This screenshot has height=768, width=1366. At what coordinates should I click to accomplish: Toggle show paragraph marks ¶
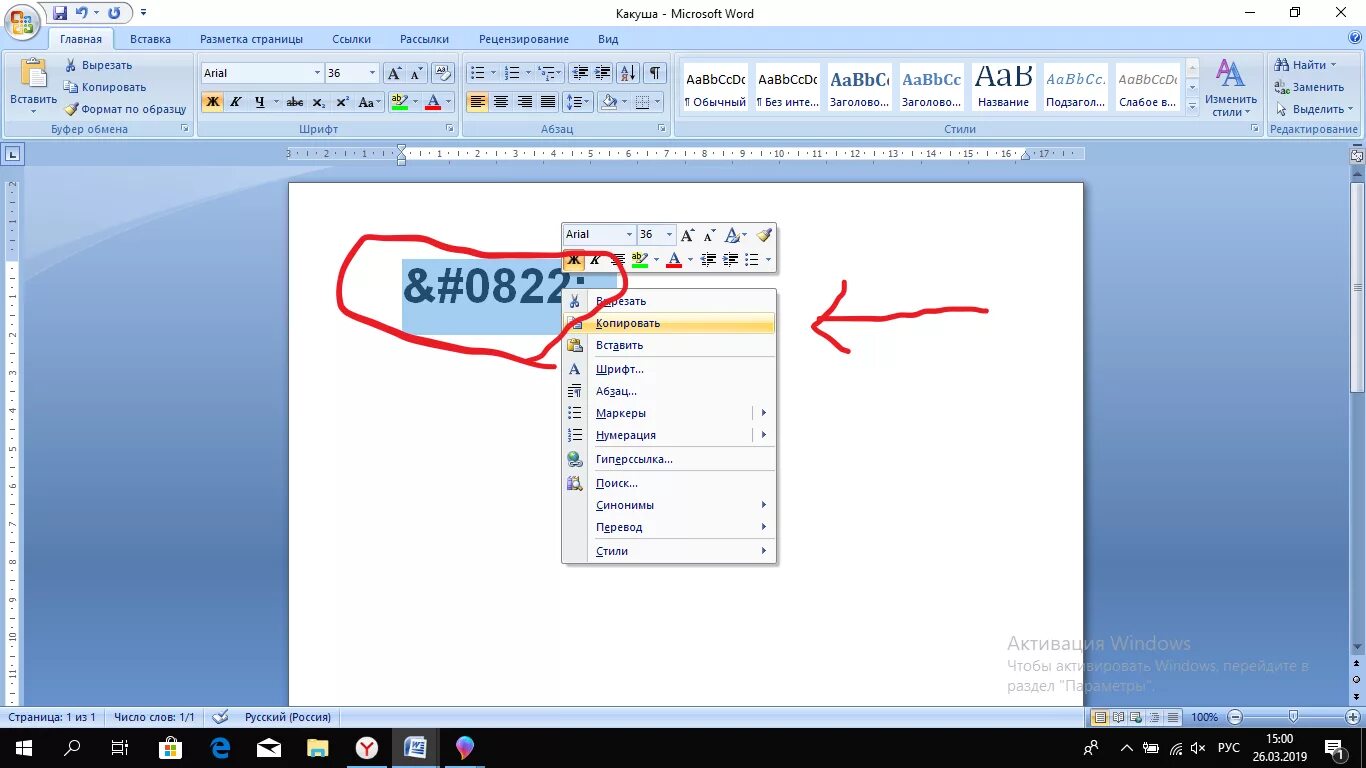(x=655, y=73)
